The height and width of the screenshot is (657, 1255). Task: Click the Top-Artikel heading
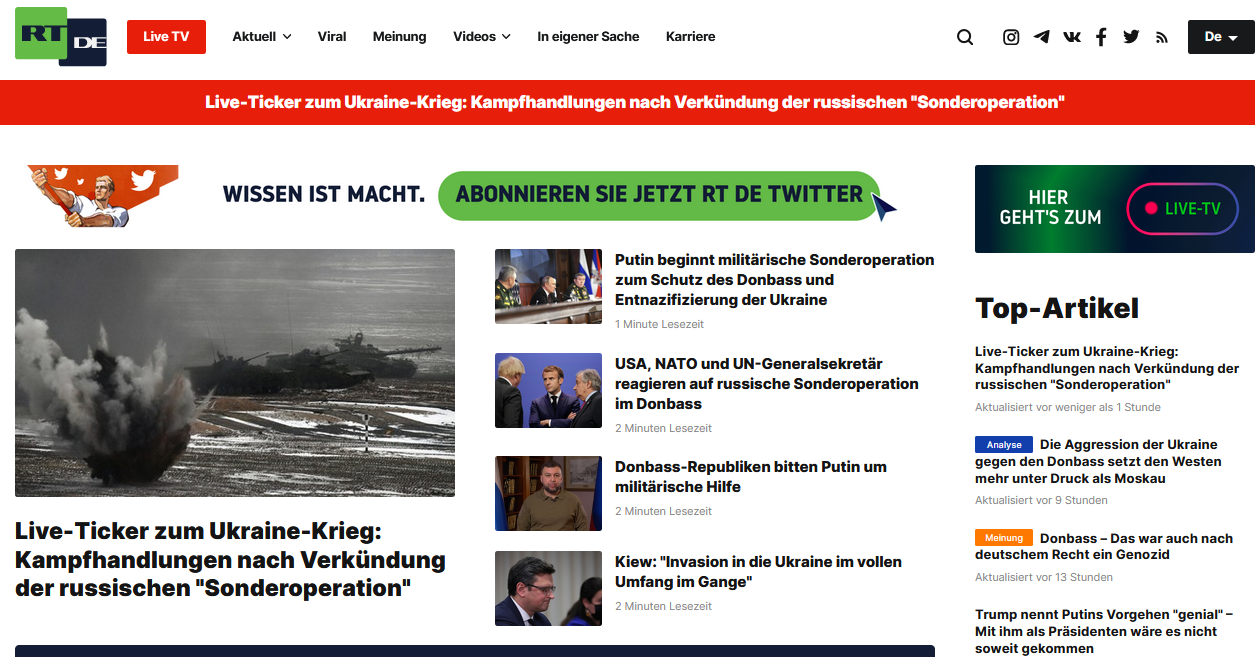tap(1057, 308)
